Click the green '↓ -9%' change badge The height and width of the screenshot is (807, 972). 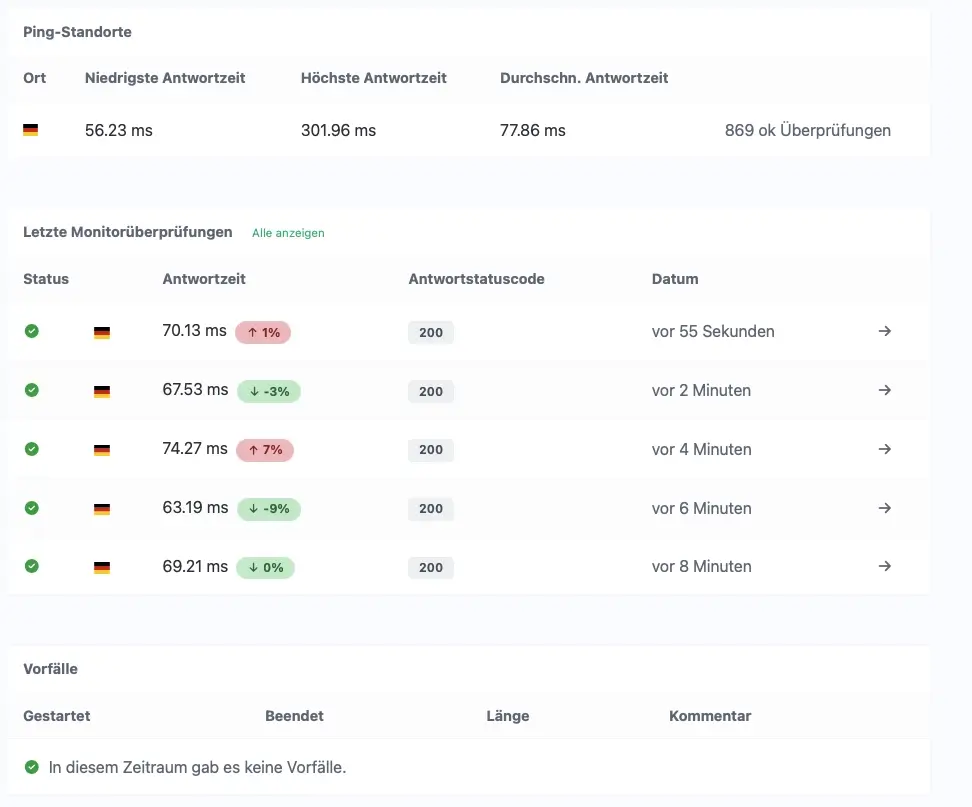268,509
